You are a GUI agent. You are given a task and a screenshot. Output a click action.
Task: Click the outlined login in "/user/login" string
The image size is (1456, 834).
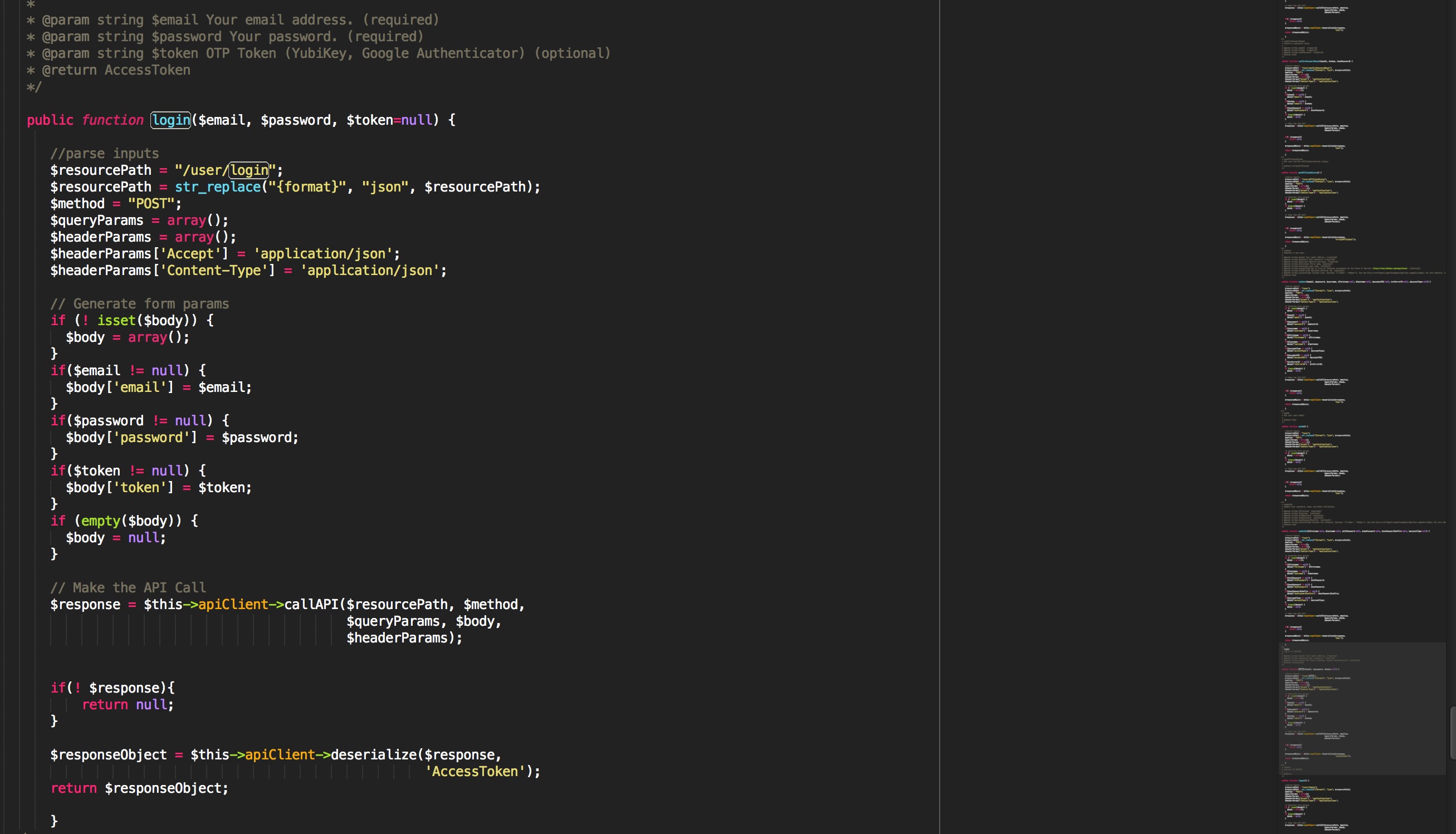[249, 170]
